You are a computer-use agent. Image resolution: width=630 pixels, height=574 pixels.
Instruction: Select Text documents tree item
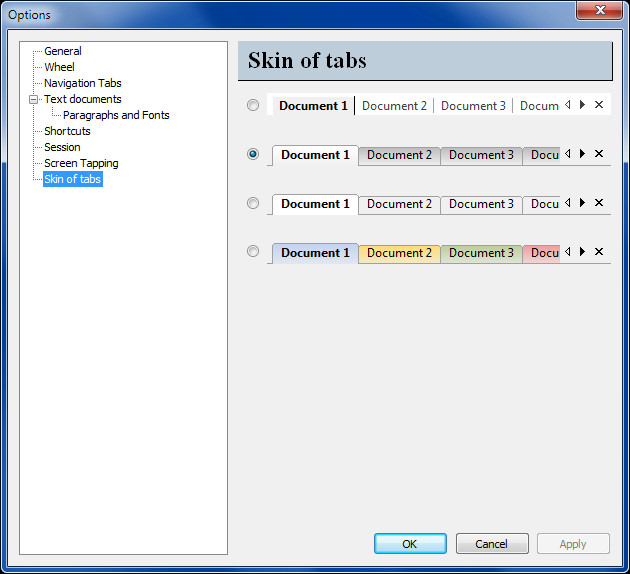(x=83, y=99)
